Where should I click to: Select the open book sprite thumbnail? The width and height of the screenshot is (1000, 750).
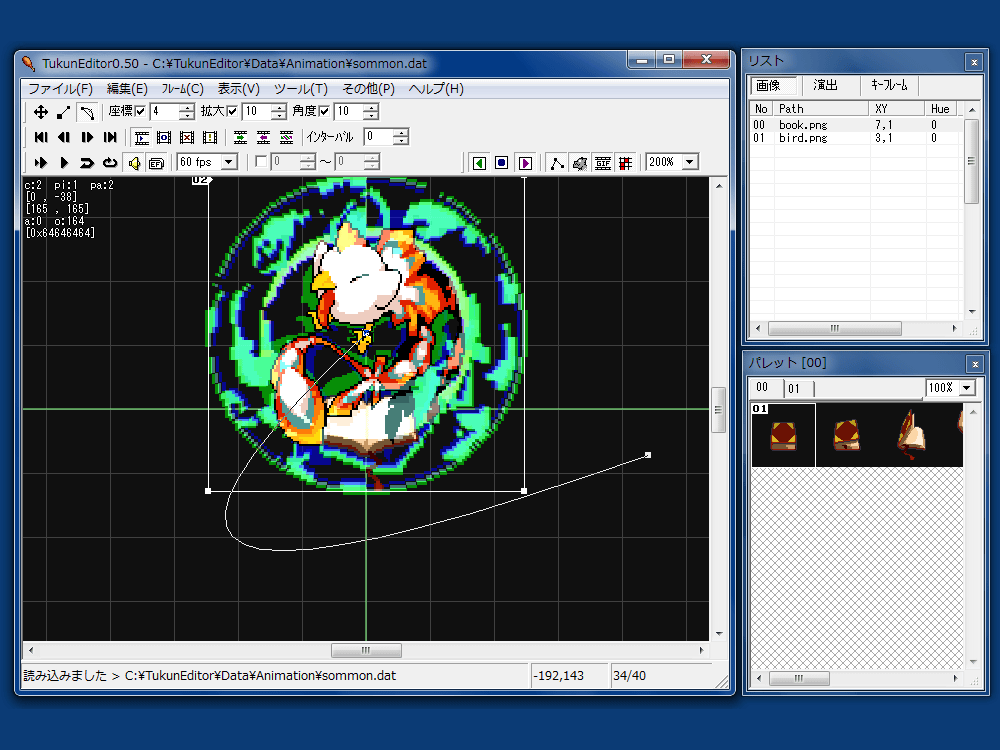pos(911,435)
